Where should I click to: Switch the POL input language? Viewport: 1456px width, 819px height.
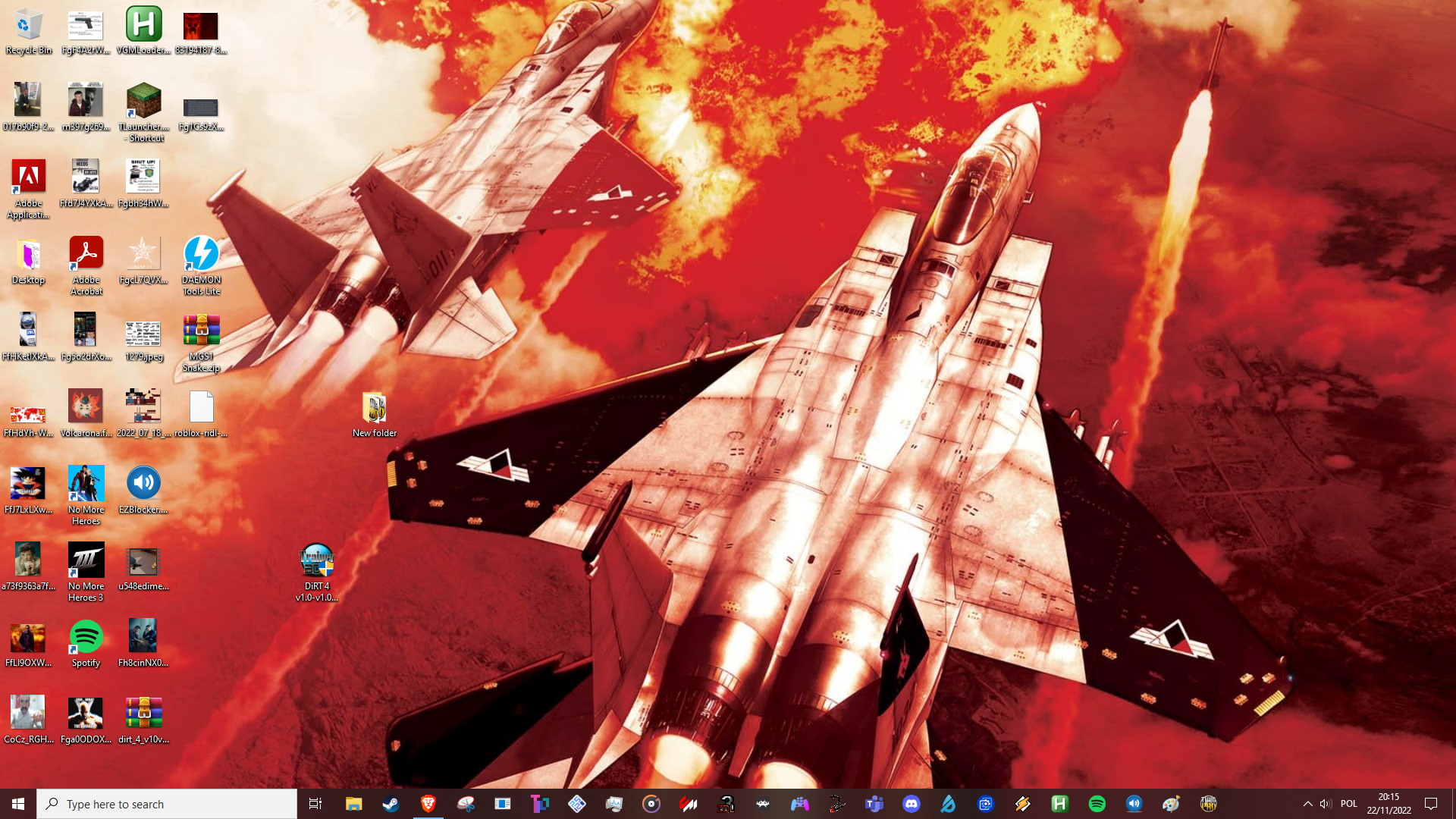(1348, 804)
